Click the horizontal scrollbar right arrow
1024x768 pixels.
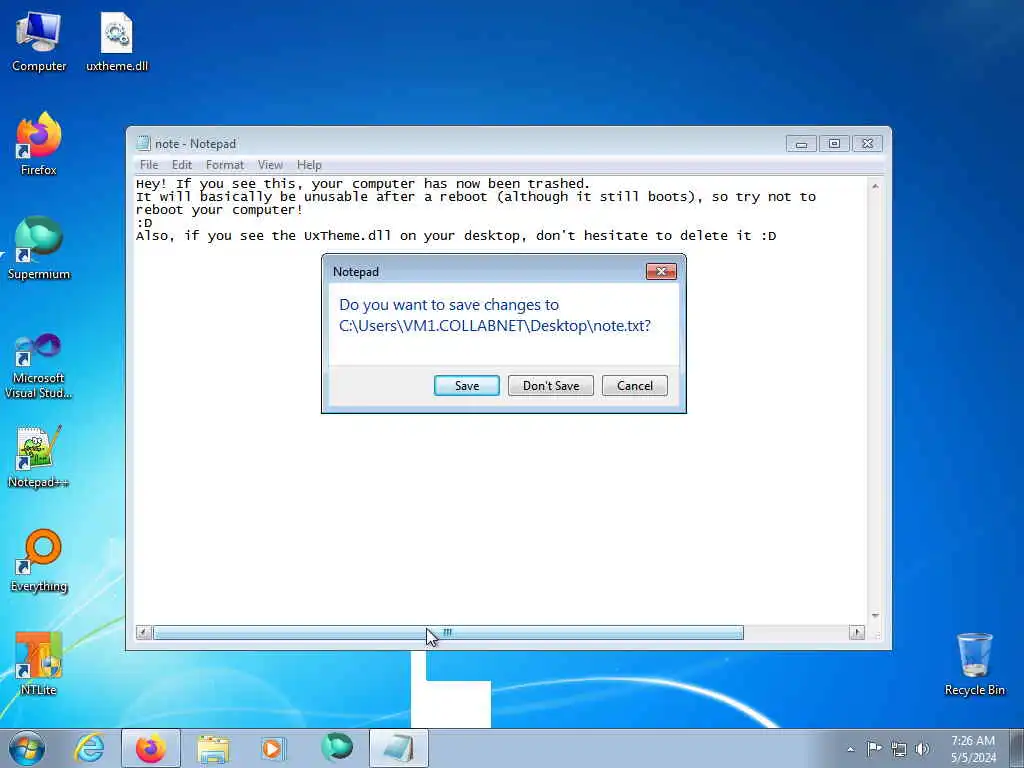coord(857,632)
